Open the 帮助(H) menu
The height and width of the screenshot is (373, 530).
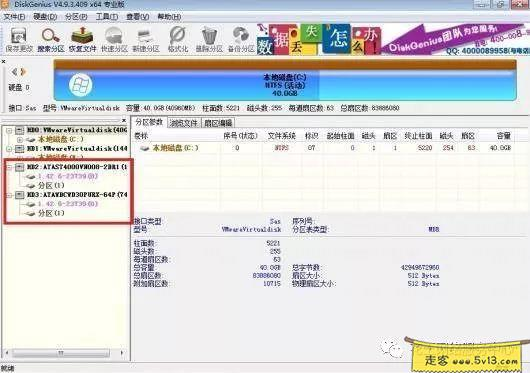coord(169,17)
